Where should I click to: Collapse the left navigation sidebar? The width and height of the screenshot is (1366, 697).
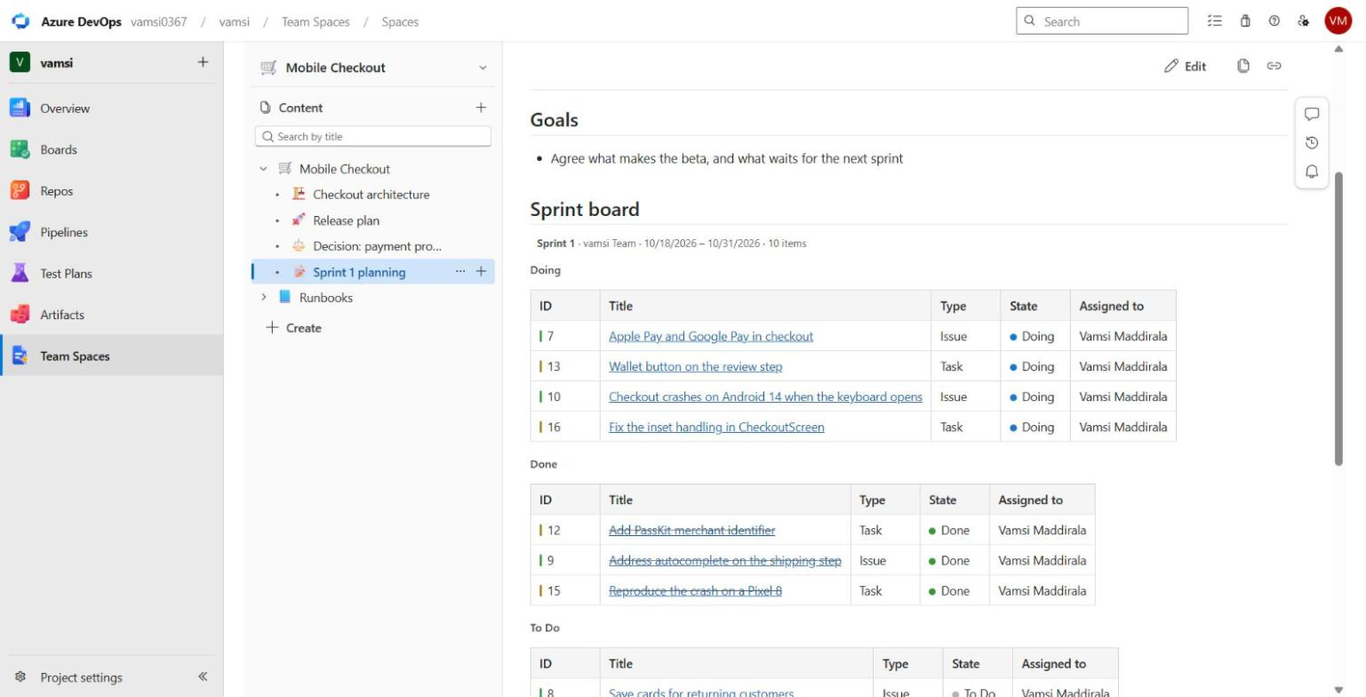pos(203,677)
